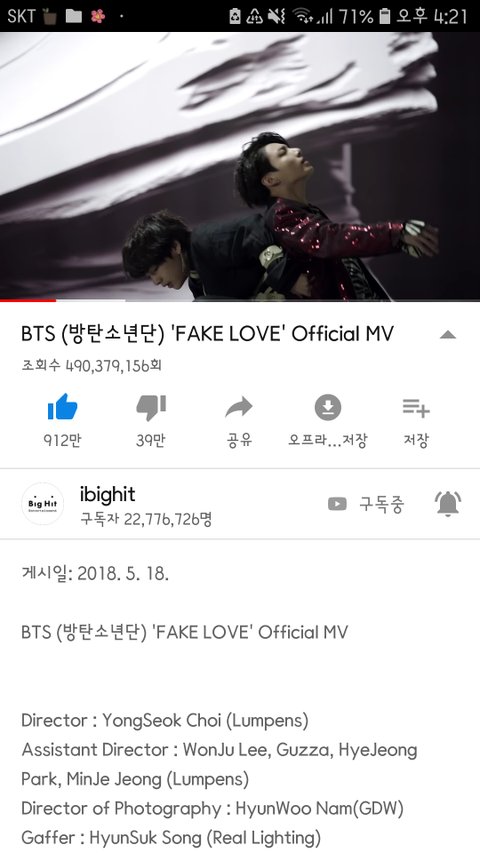The width and height of the screenshot is (480, 853).
Task: Click the ibighit channel name
Action: click(107, 494)
